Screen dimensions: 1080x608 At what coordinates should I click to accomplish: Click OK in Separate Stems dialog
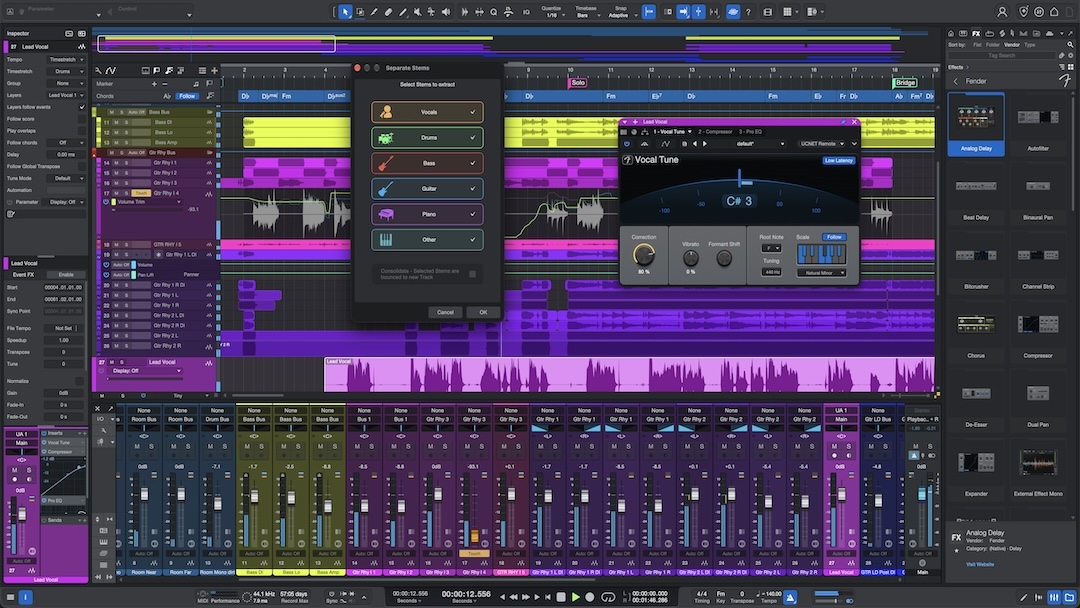(483, 312)
